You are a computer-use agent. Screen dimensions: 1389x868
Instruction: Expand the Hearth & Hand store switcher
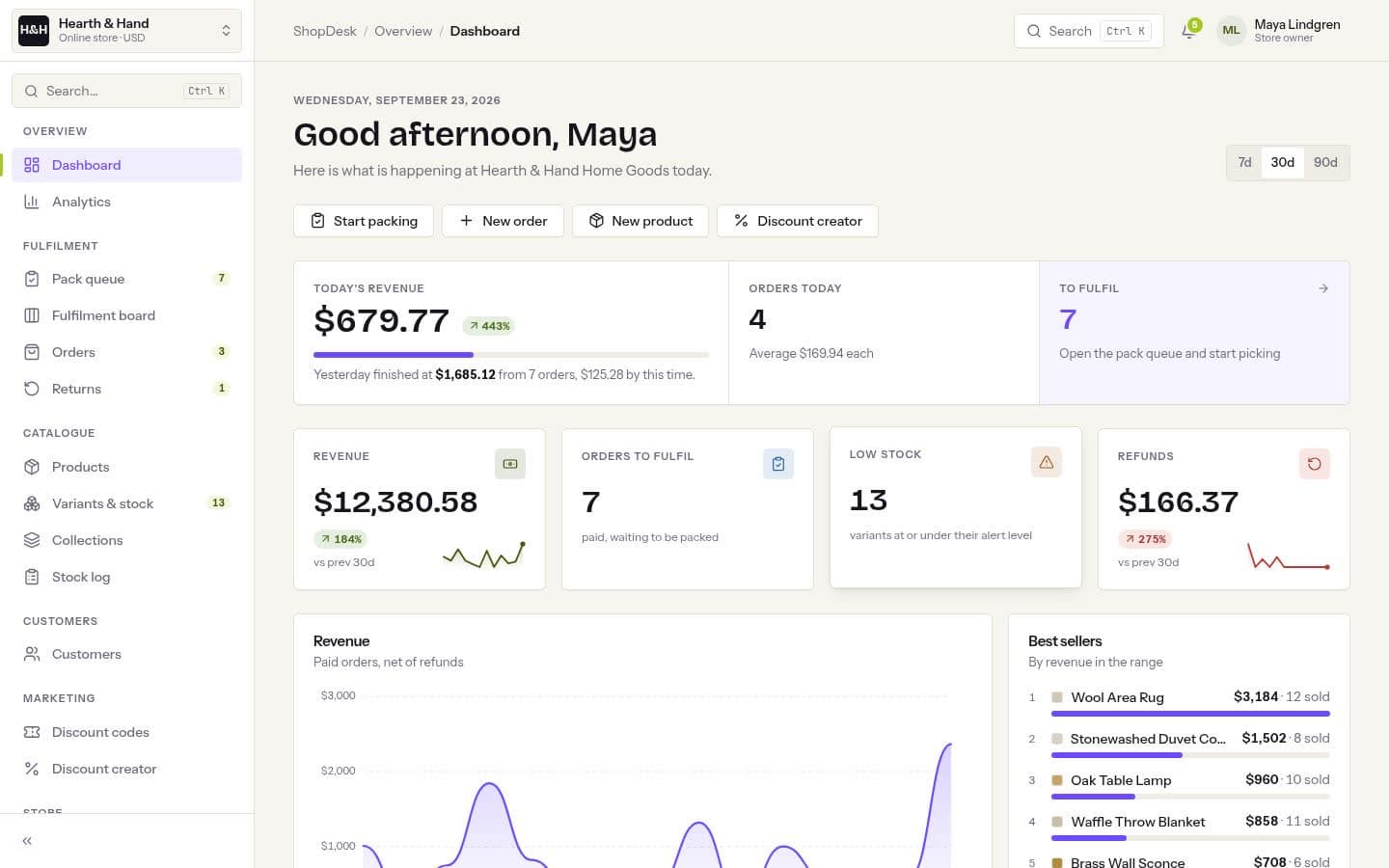point(126,31)
